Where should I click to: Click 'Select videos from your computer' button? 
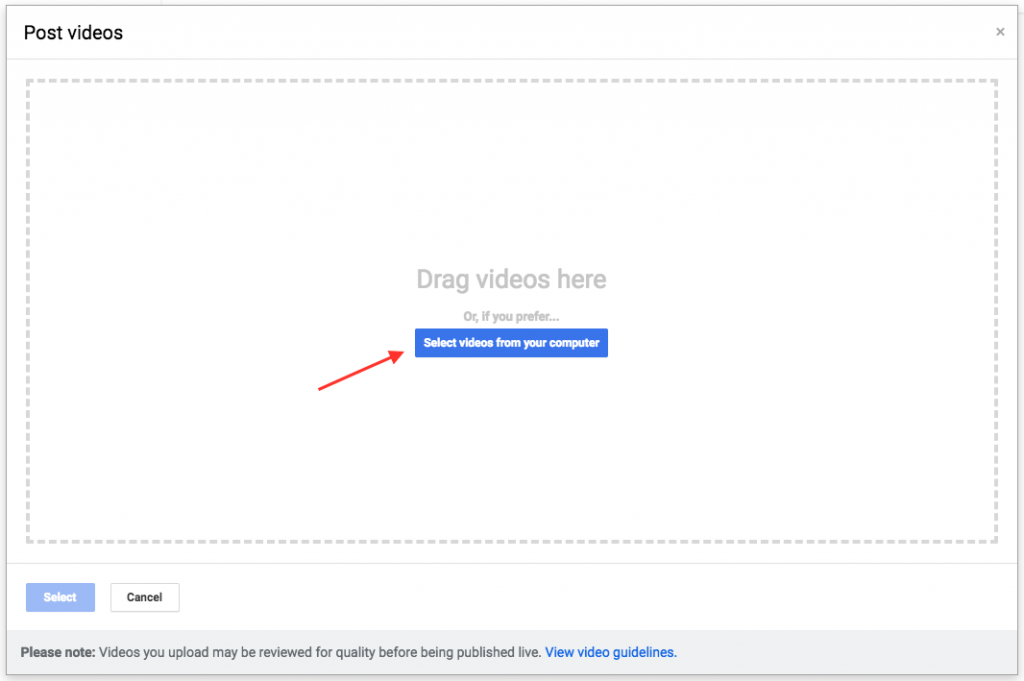click(511, 343)
